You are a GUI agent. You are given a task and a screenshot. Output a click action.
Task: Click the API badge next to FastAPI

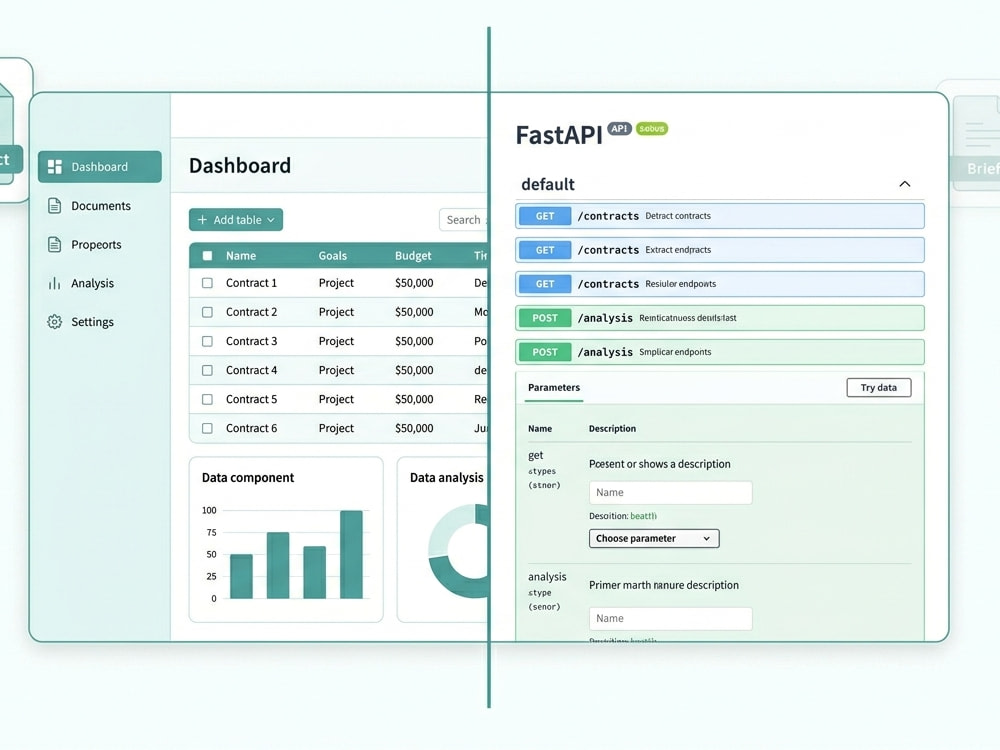click(619, 128)
